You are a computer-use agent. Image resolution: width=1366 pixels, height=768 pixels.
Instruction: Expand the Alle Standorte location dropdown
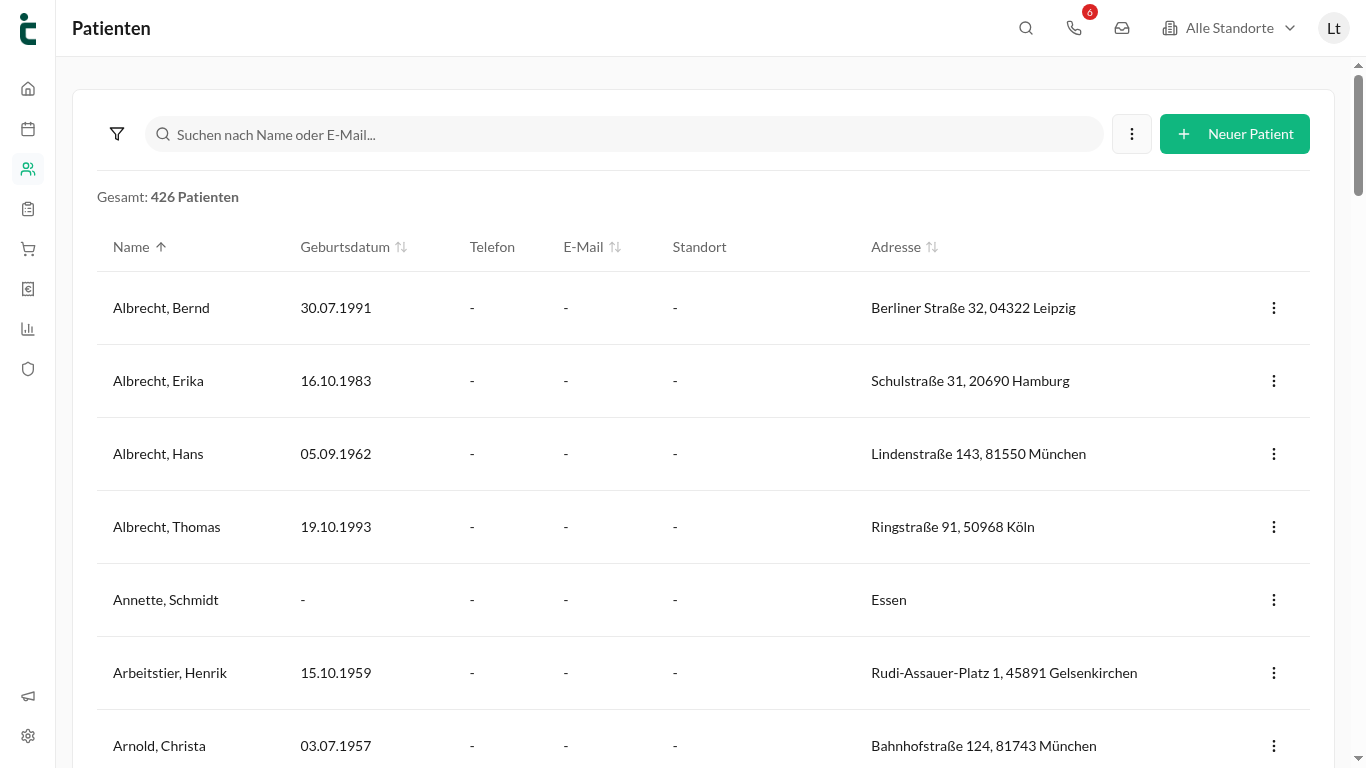pos(1229,28)
